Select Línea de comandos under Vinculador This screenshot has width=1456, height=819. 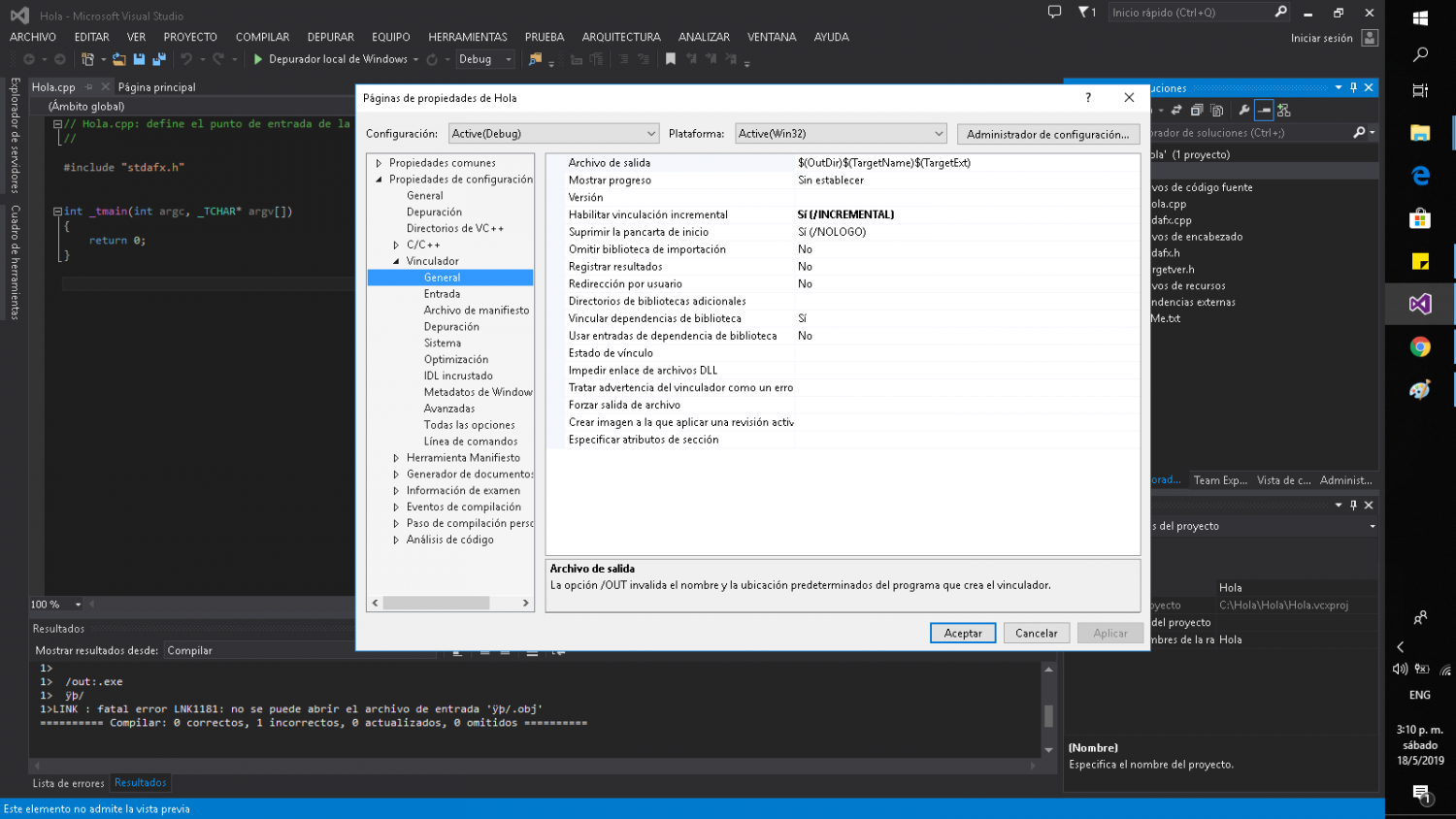[471, 442]
